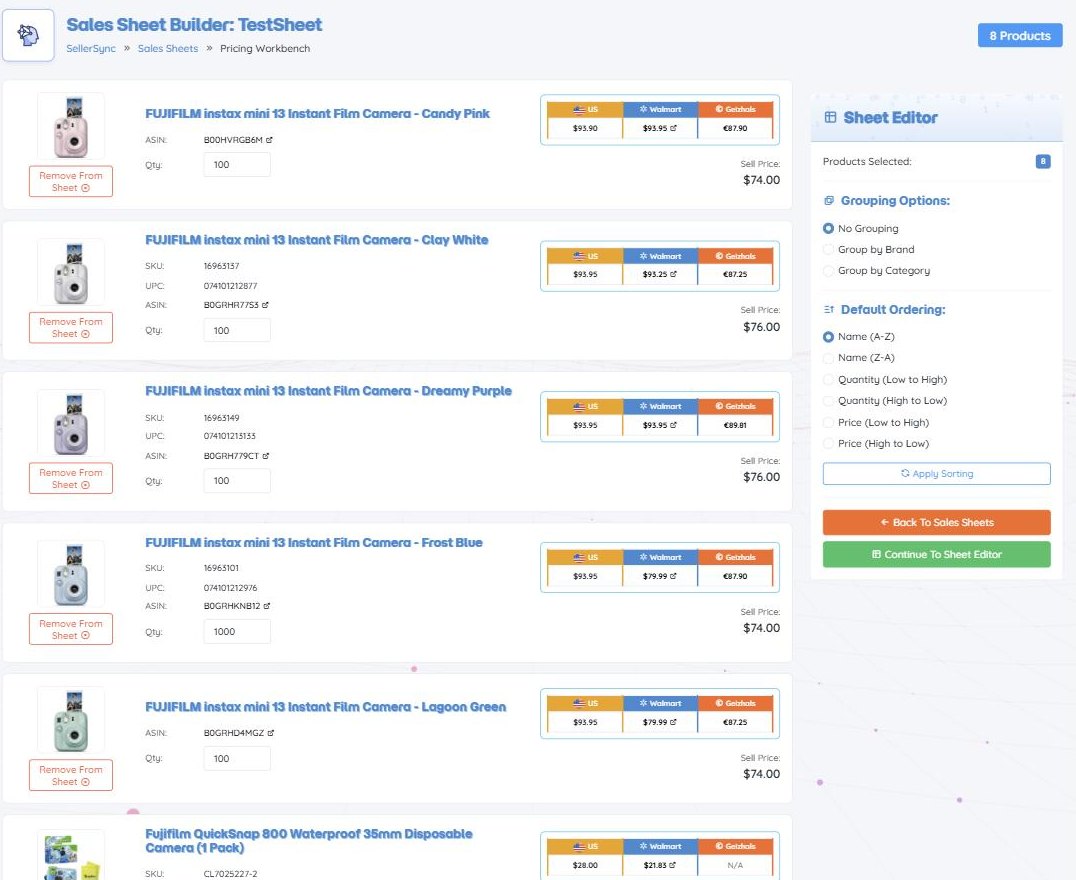
Task: Open Dreamy Purple Walmart $93.95 link icon
Action: [673, 425]
